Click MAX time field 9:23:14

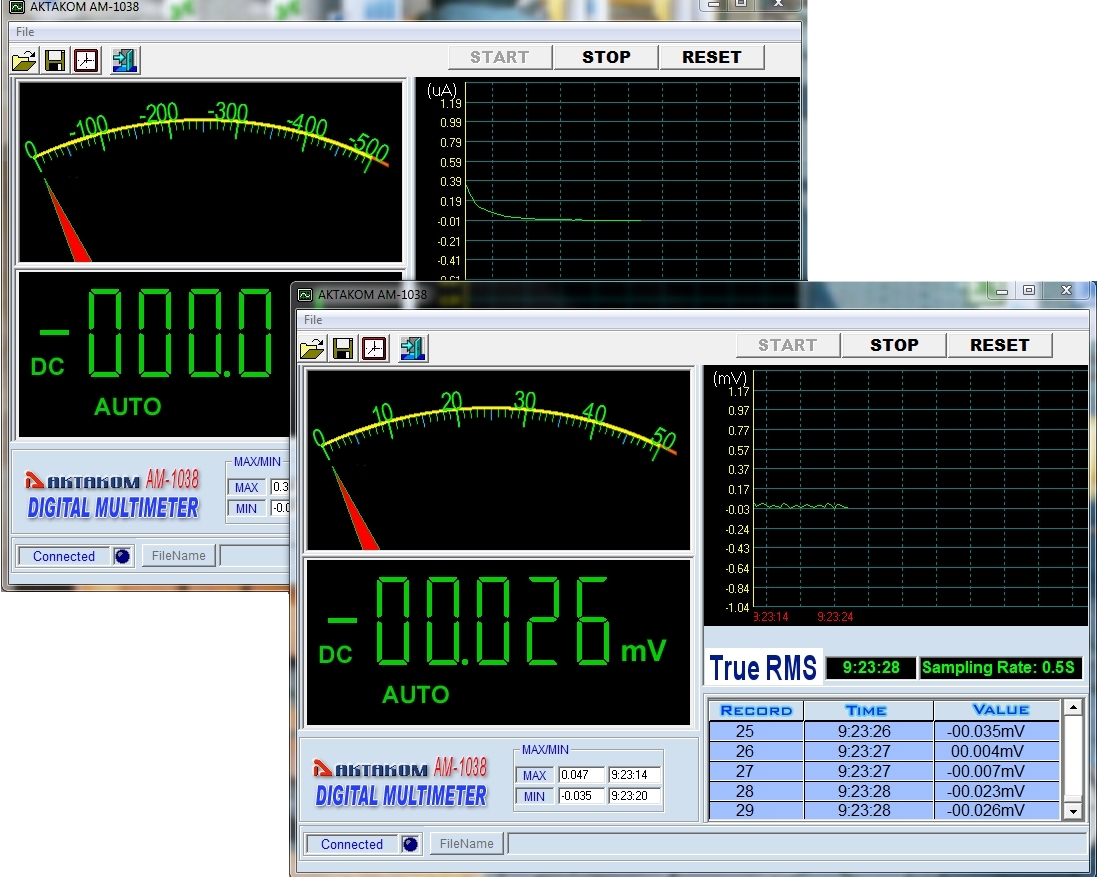[634, 775]
